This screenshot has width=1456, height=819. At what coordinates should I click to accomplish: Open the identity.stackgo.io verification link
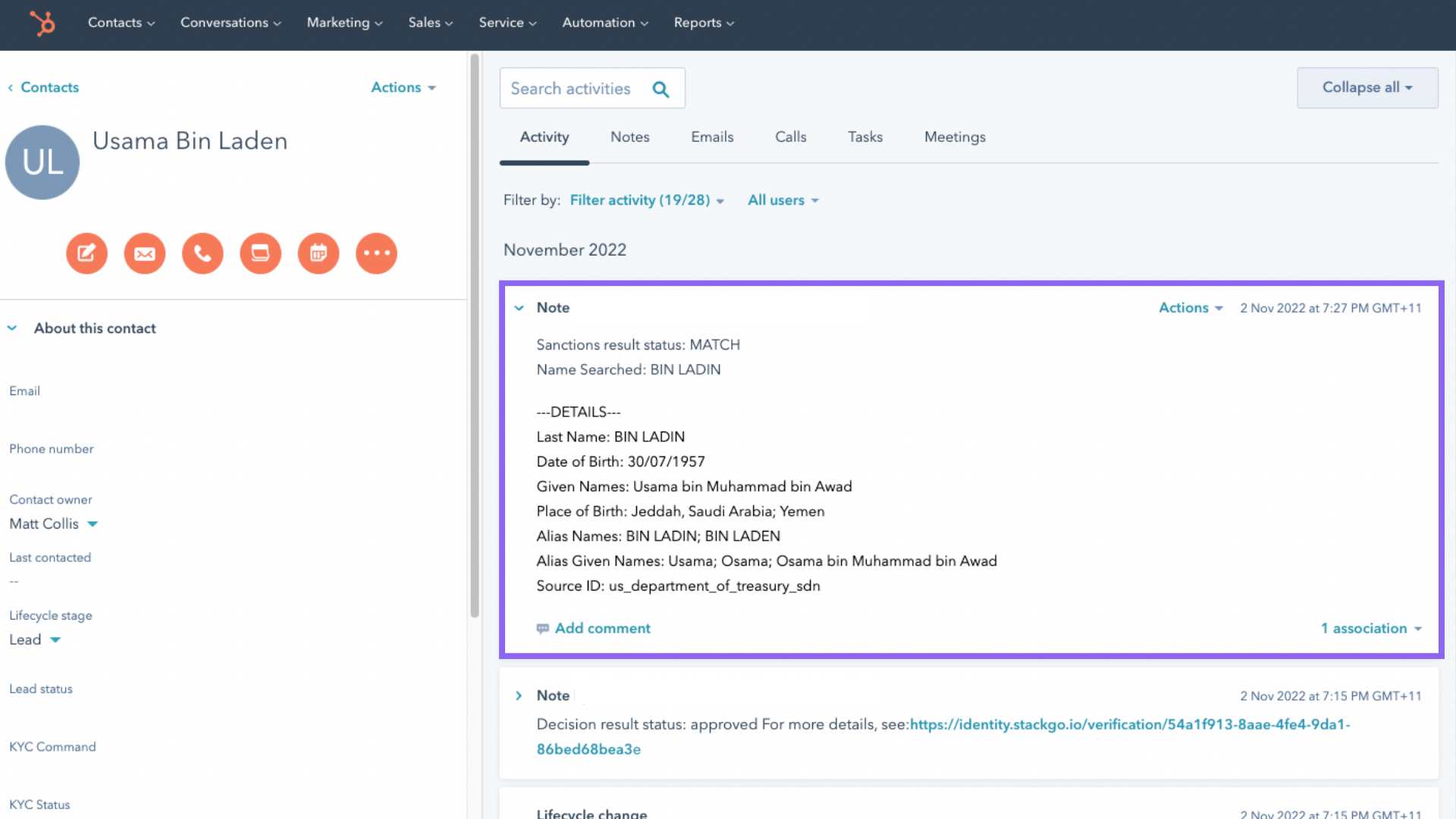coord(1128,724)
